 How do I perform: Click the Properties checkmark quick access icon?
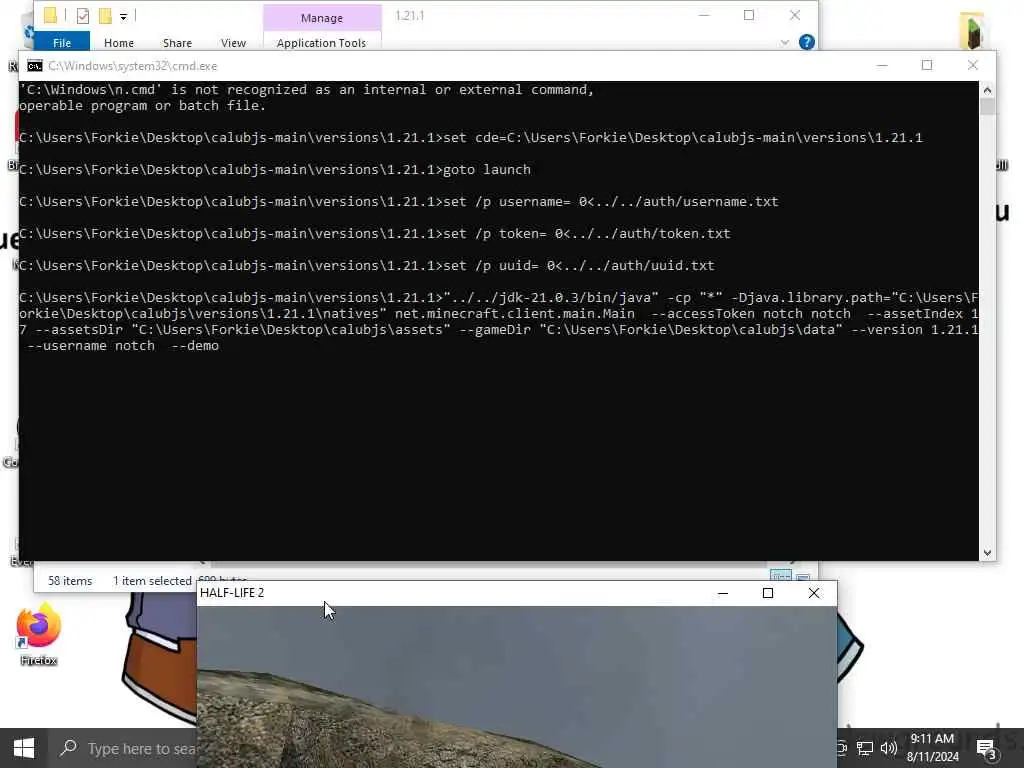[x=83, y=16]
